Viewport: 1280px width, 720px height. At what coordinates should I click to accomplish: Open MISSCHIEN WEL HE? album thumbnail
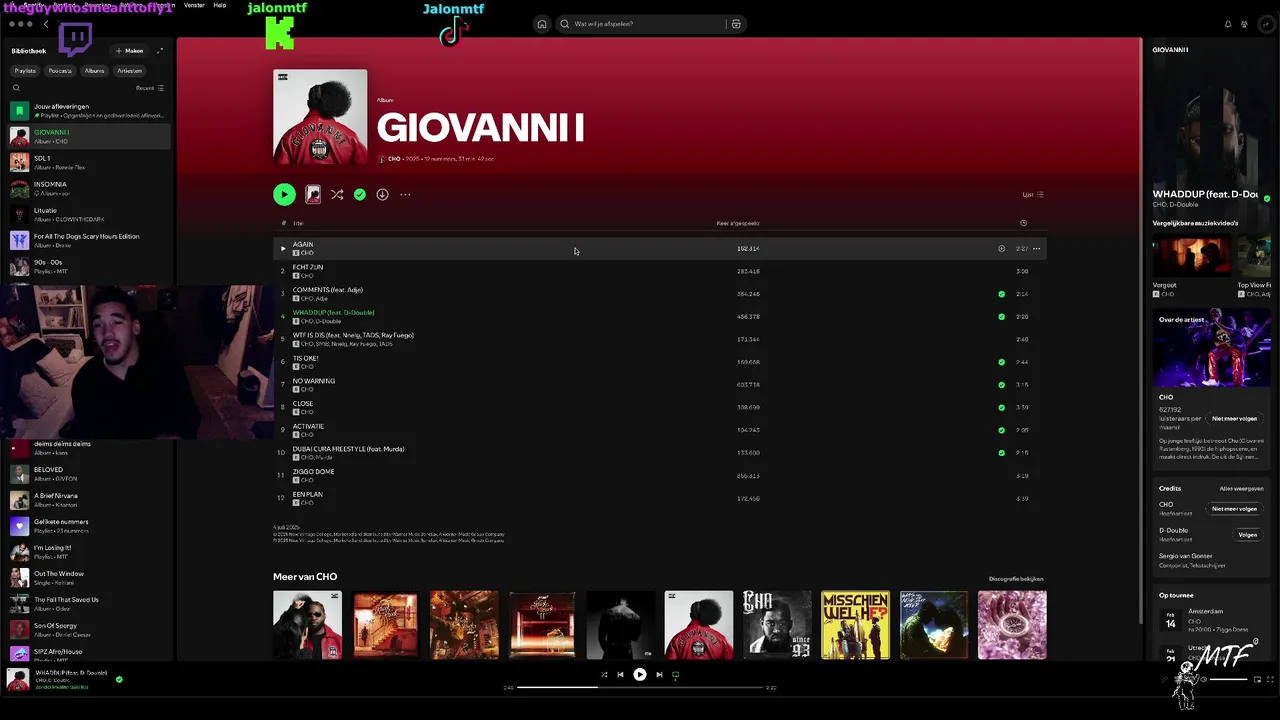point(855,625)
